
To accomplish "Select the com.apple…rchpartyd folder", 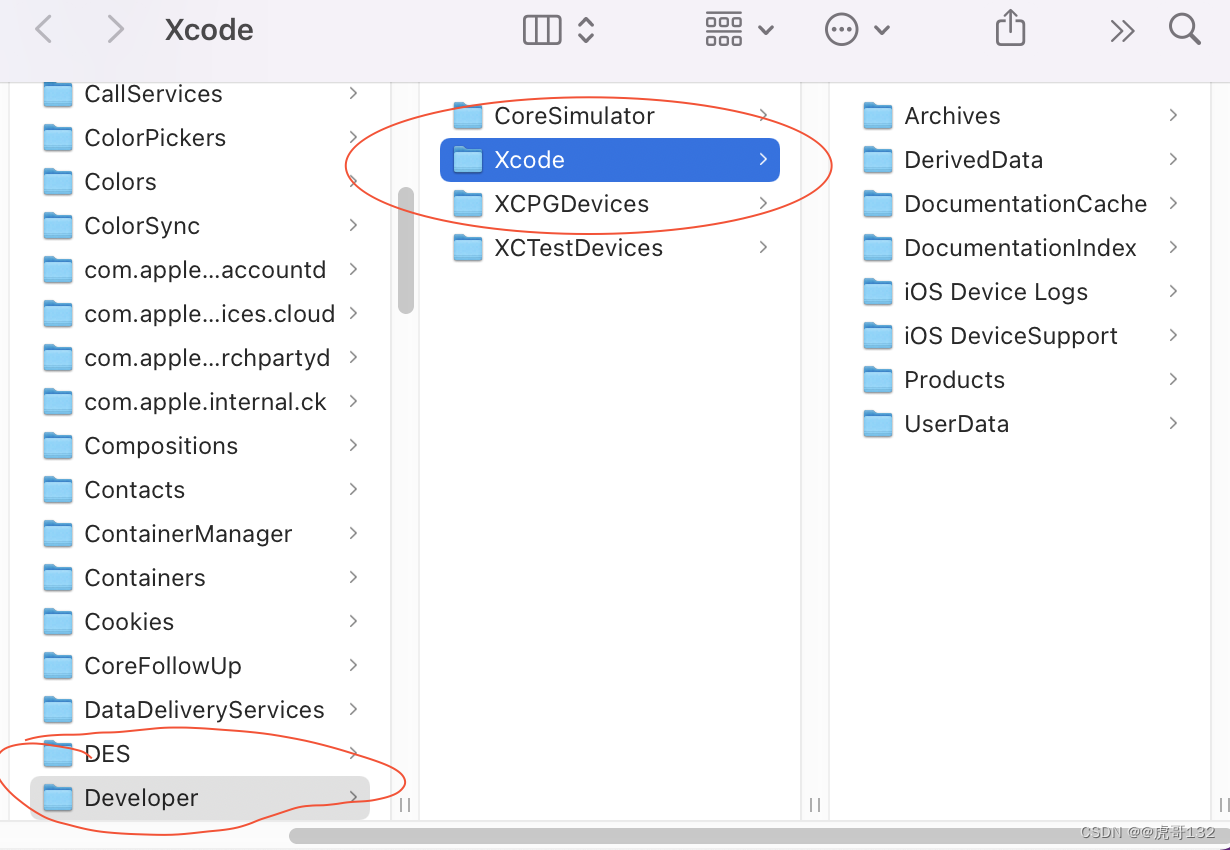I will (200, 358).
